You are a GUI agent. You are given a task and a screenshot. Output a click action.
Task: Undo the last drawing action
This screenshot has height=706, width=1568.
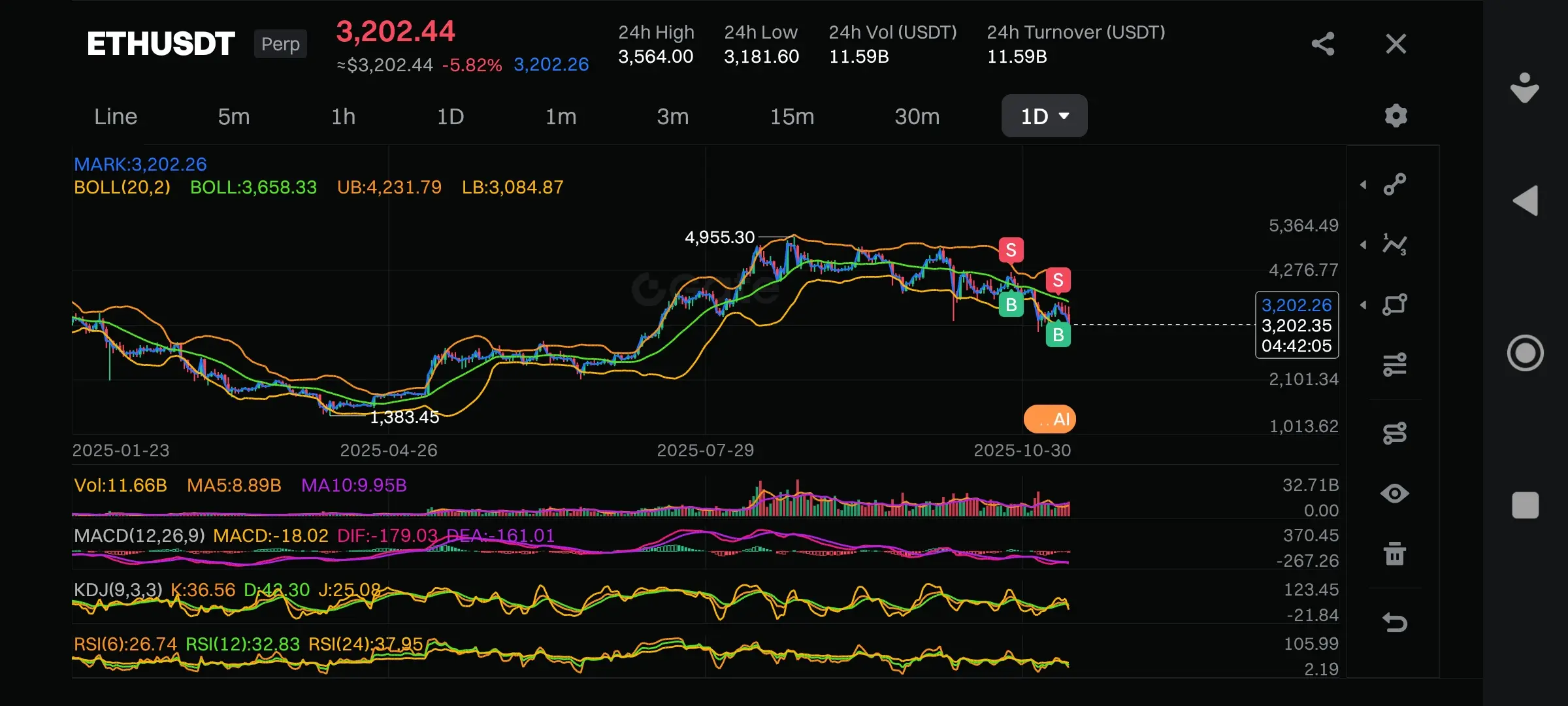tap(1395, 622)
